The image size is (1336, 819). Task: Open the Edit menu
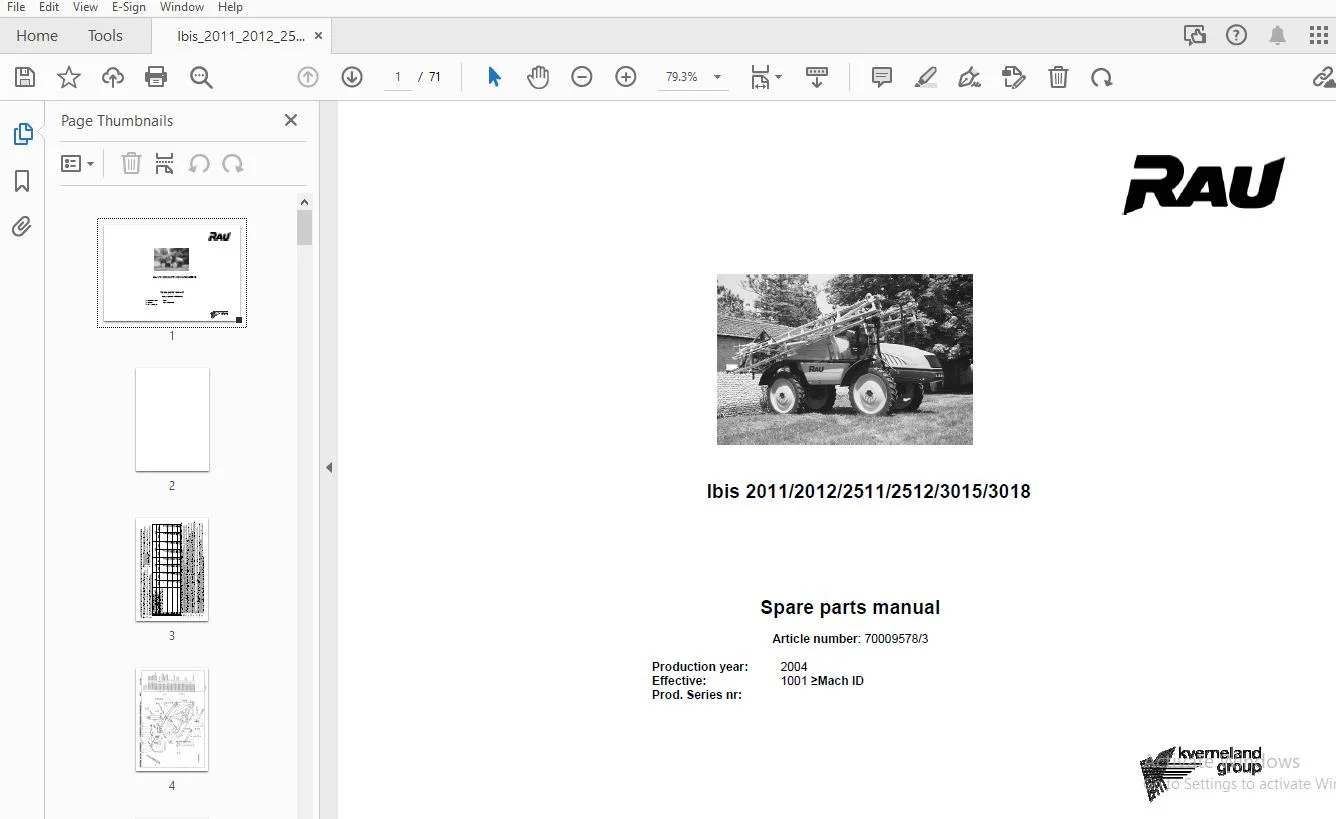[x=49, y=7]
